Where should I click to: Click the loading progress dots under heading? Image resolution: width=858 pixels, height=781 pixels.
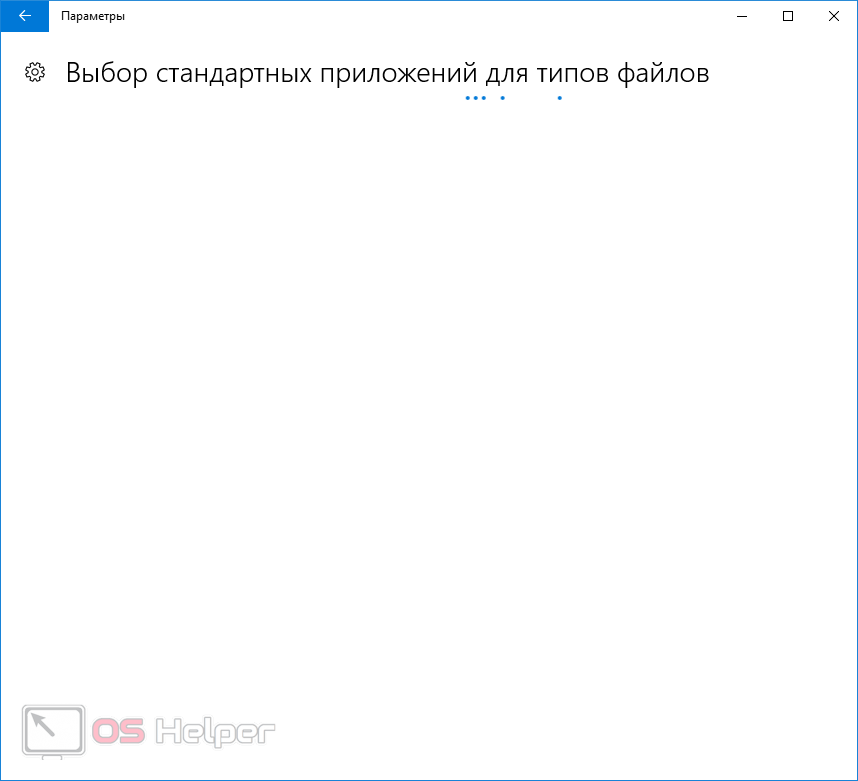point(510,98)
